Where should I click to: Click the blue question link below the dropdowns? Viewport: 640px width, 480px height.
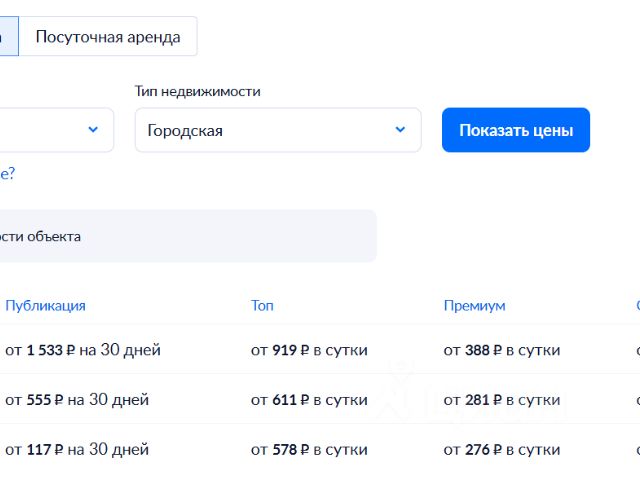pyautogui.click(x=7, y=173)
